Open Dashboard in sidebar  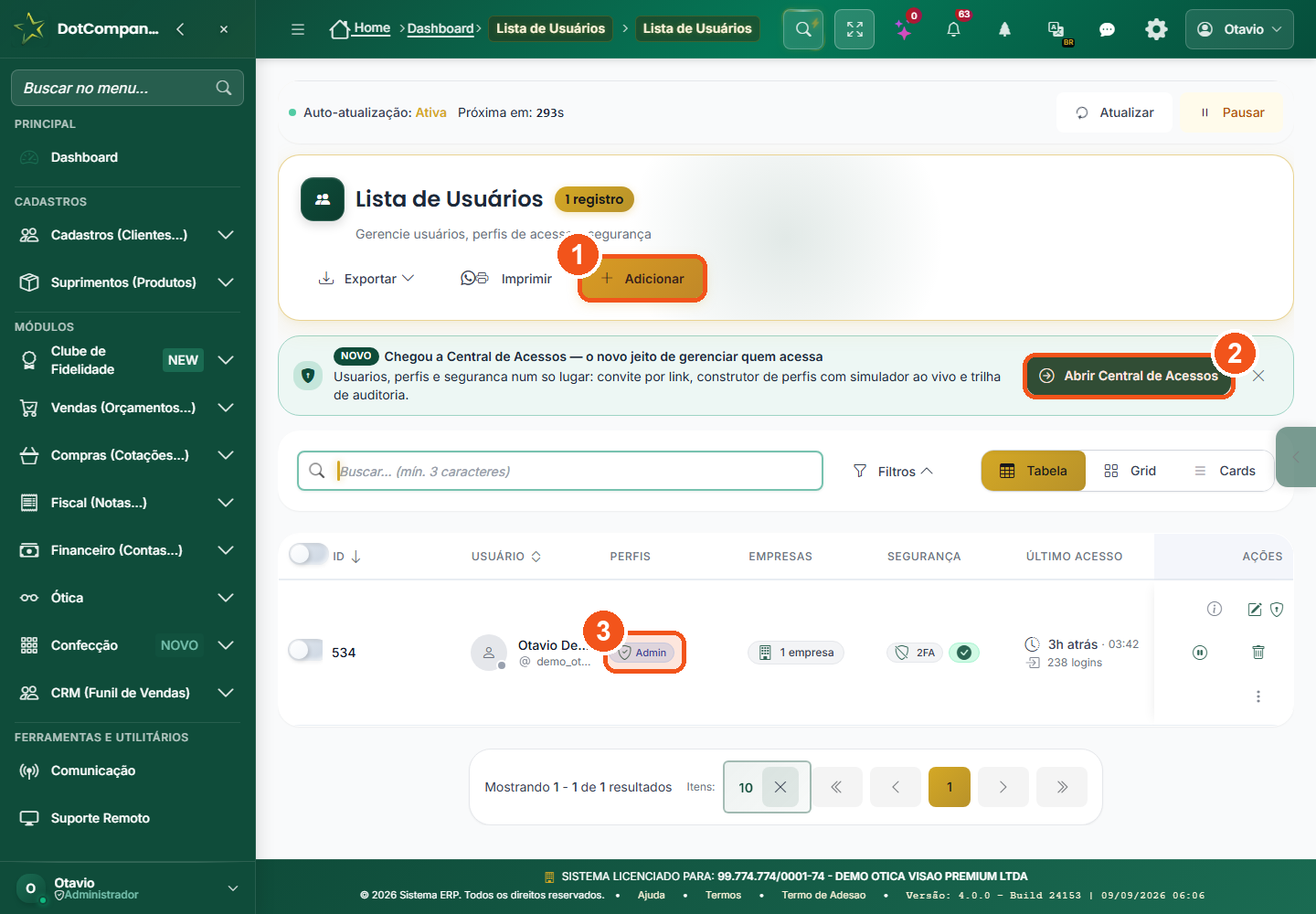click(x=127, y=157)
